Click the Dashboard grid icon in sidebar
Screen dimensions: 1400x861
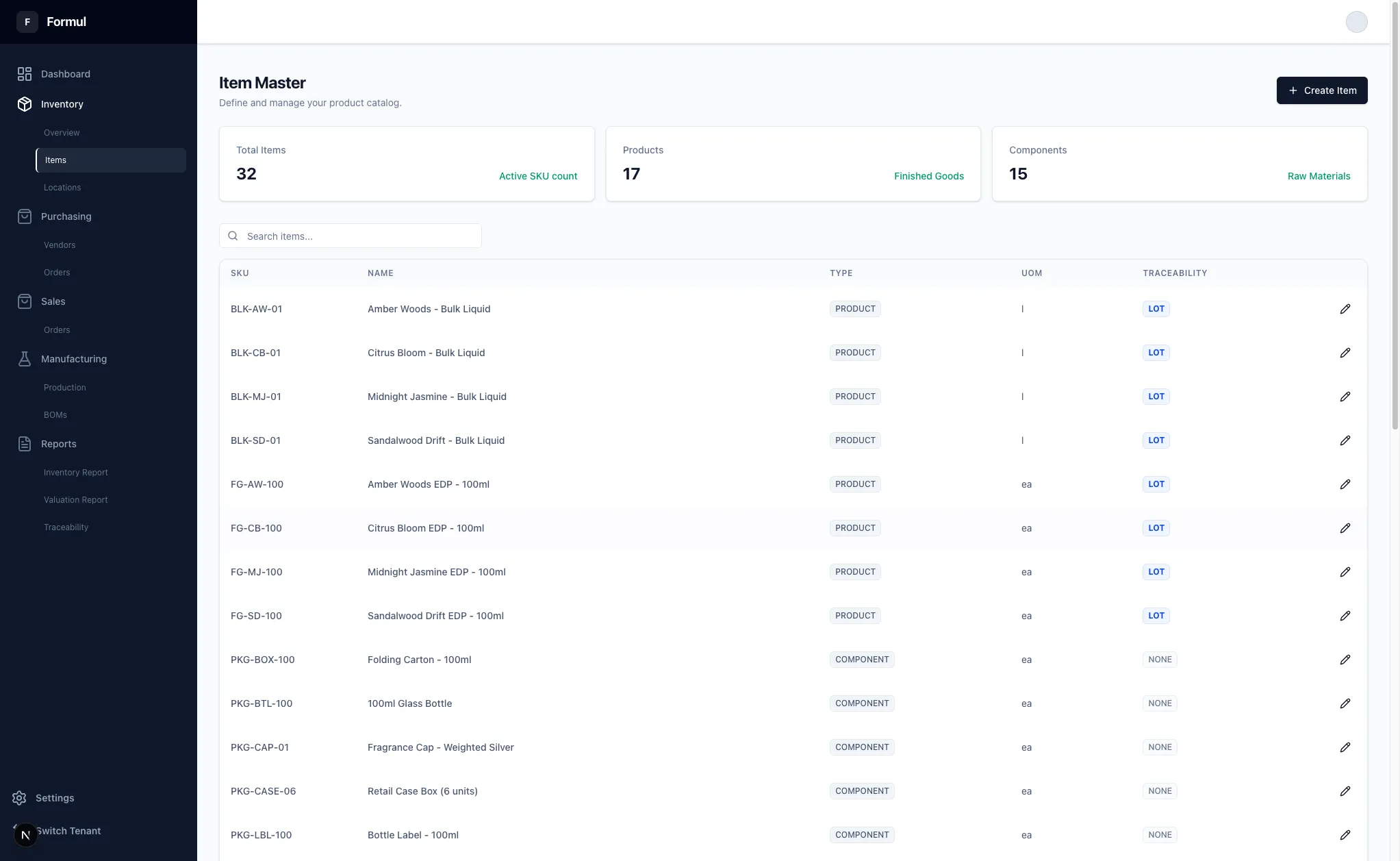click(x=25, y=74)
